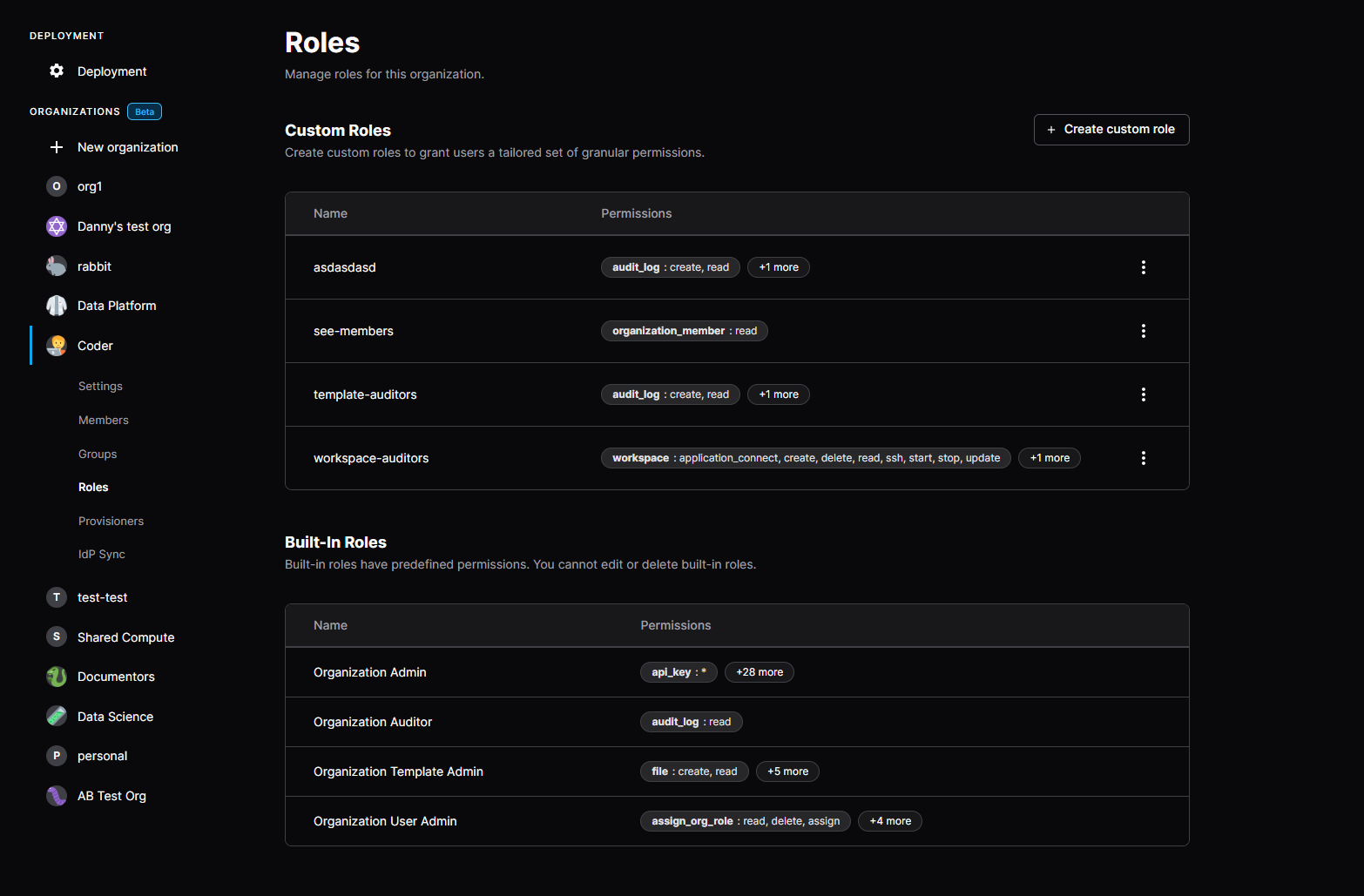Open actions menu for asdasdasd role
This screenshot has width=1364, height=896.
1143,266
